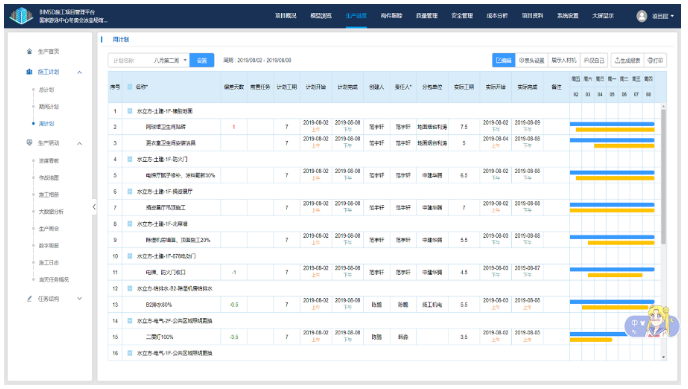688x389 pixels.
Task: Click the scrollbar down arrow at table bottom
Action: [x=663, y=357]
